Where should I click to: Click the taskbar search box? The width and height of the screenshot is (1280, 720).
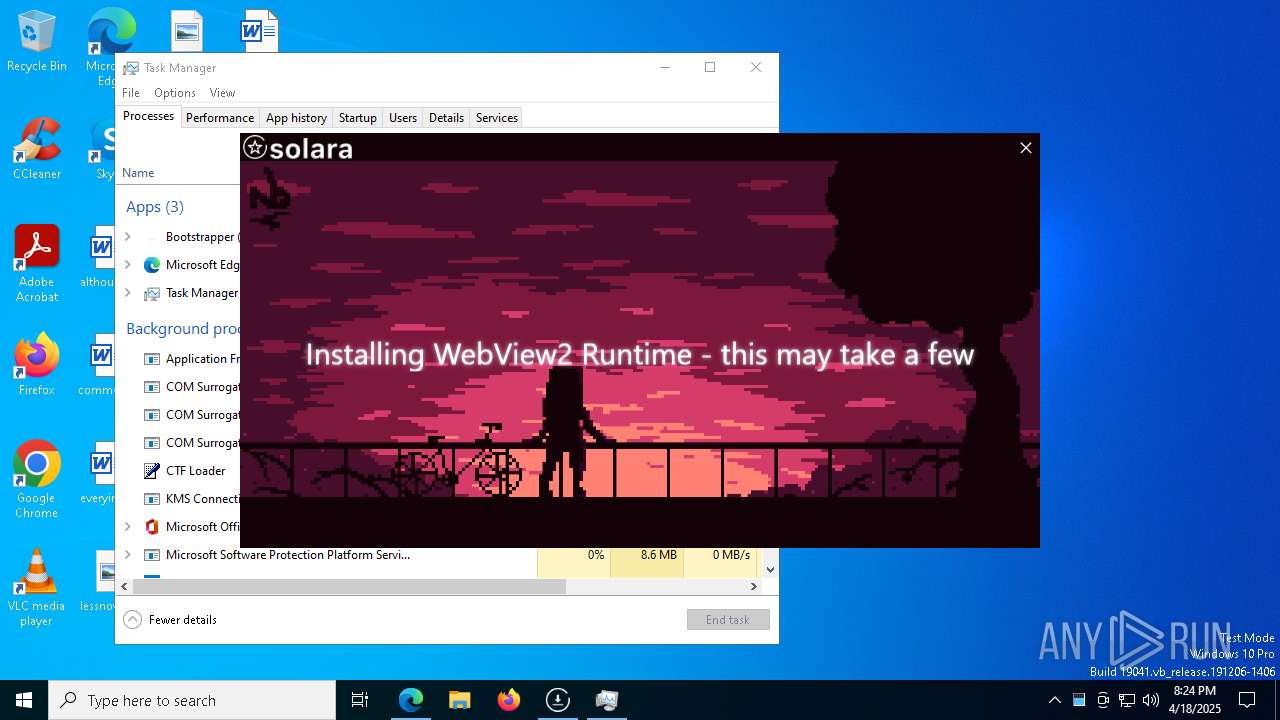192,700
